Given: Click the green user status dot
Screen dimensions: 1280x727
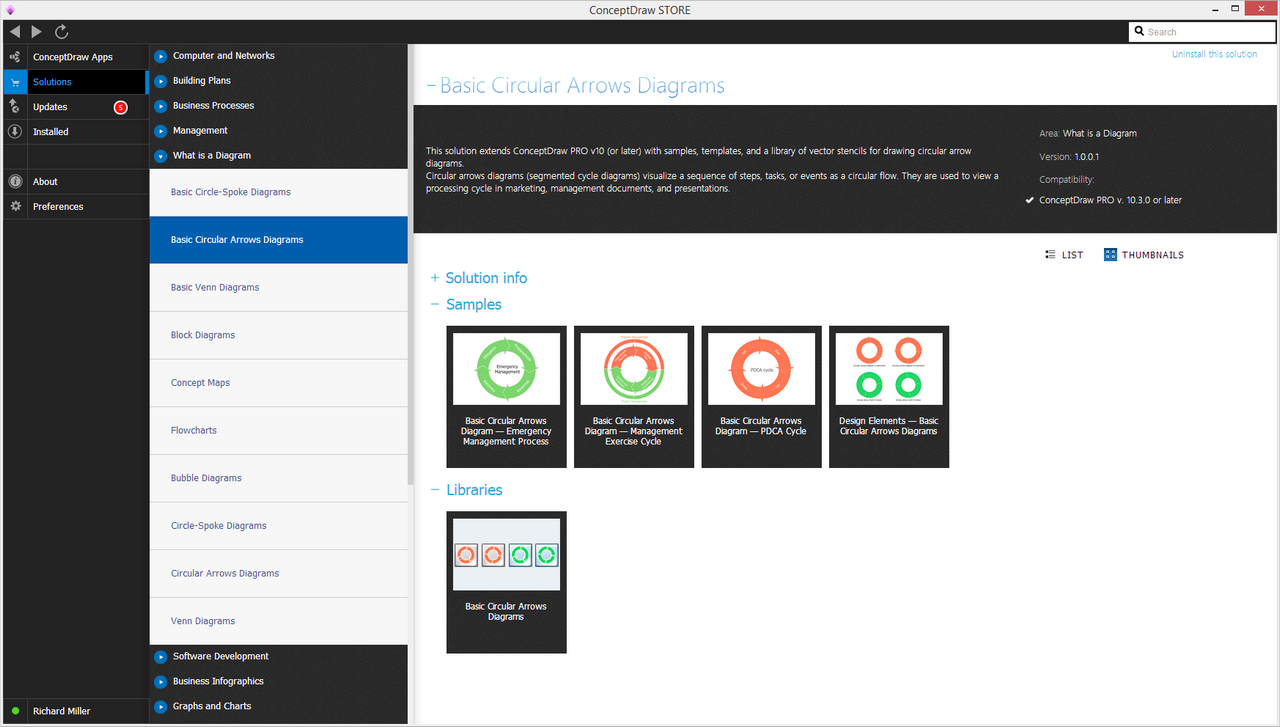Looking at the screenshot, I should coord(15,711).
